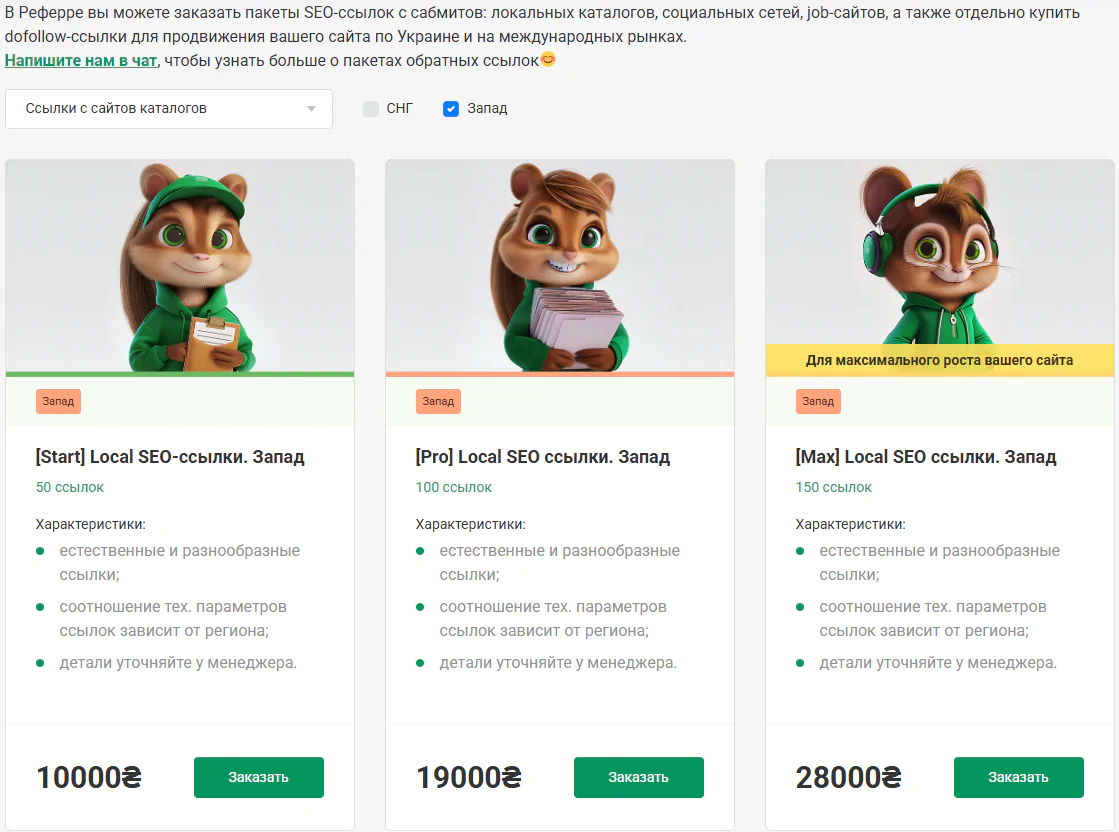
Task: Click the Запад tag on the [Pro] card
Action: (438, 401)
